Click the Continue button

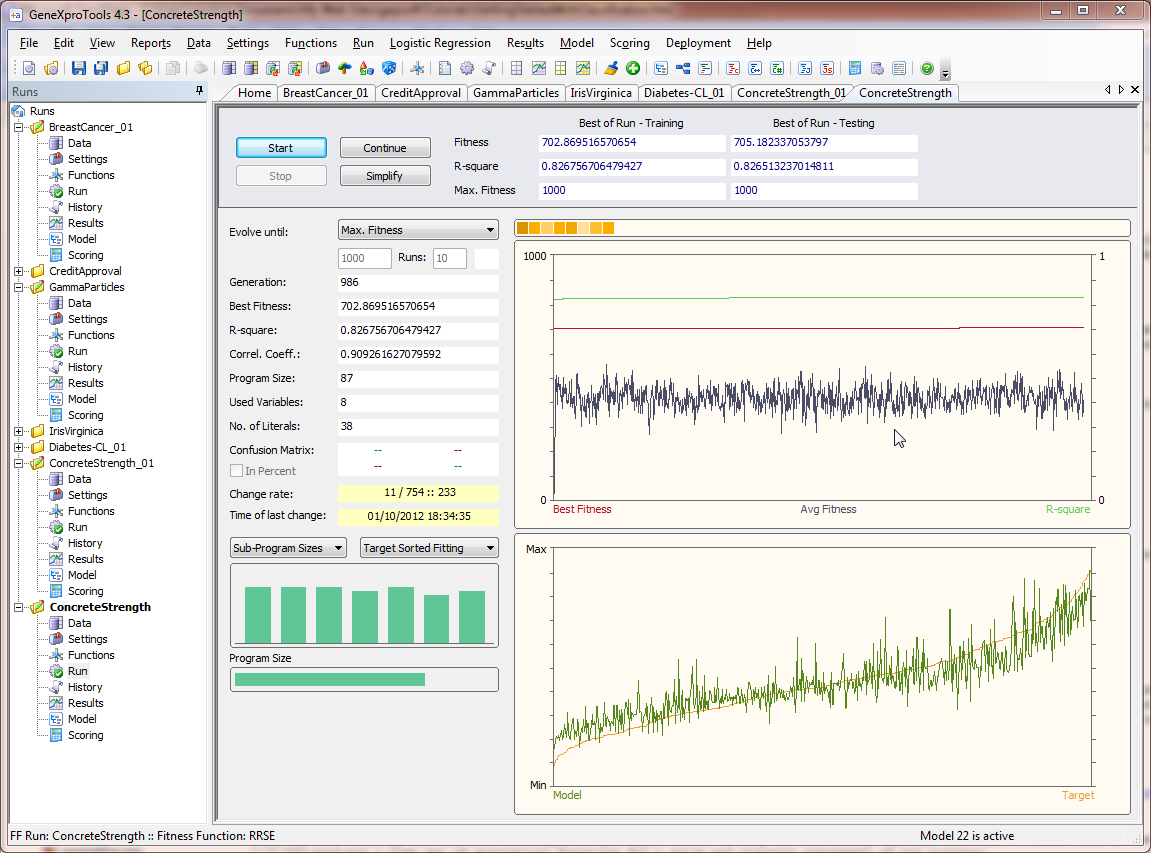pos(385,148)
